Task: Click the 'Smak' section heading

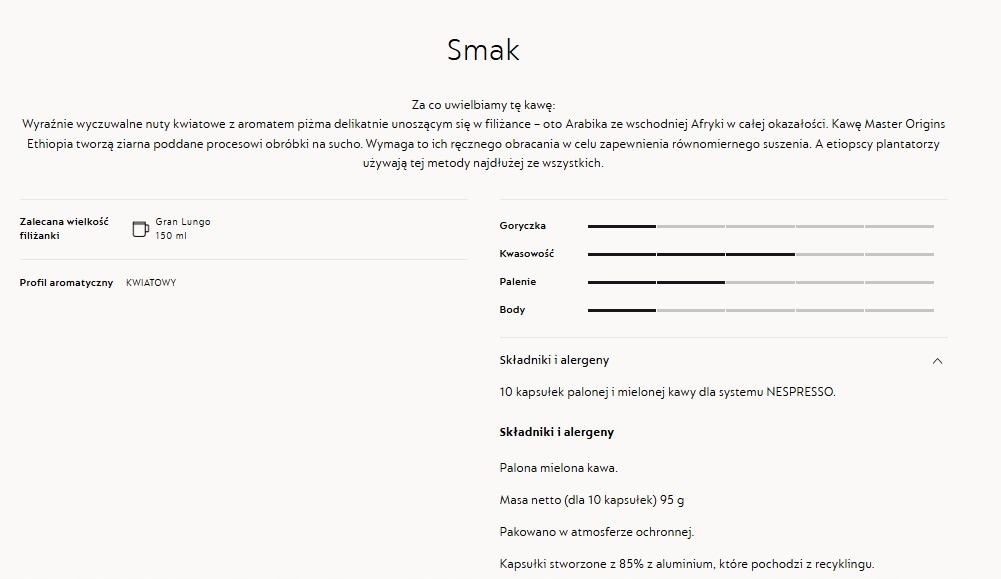Action: click(483, 50)
